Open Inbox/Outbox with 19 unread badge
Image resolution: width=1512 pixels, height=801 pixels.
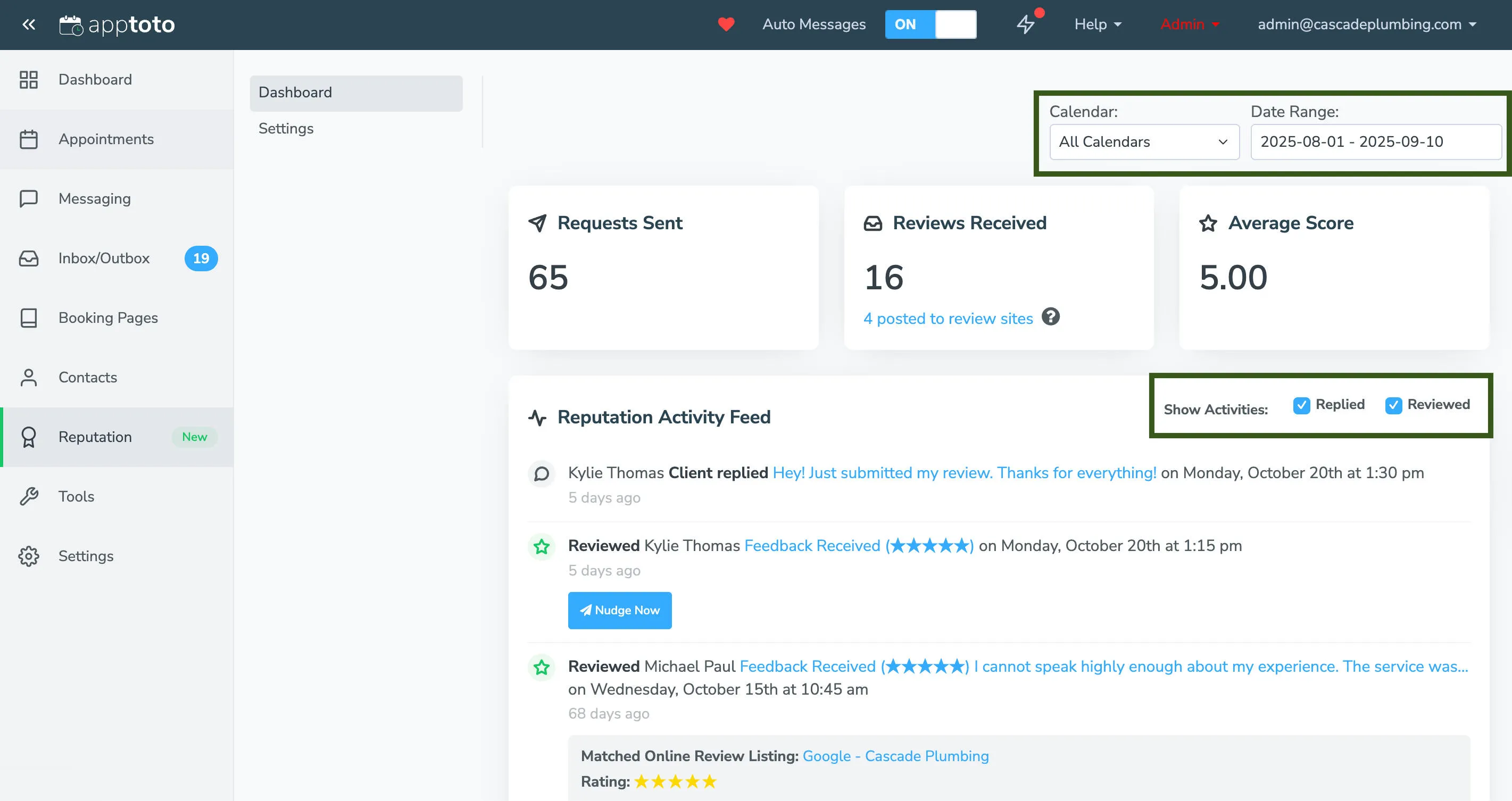tap(29, 258)
